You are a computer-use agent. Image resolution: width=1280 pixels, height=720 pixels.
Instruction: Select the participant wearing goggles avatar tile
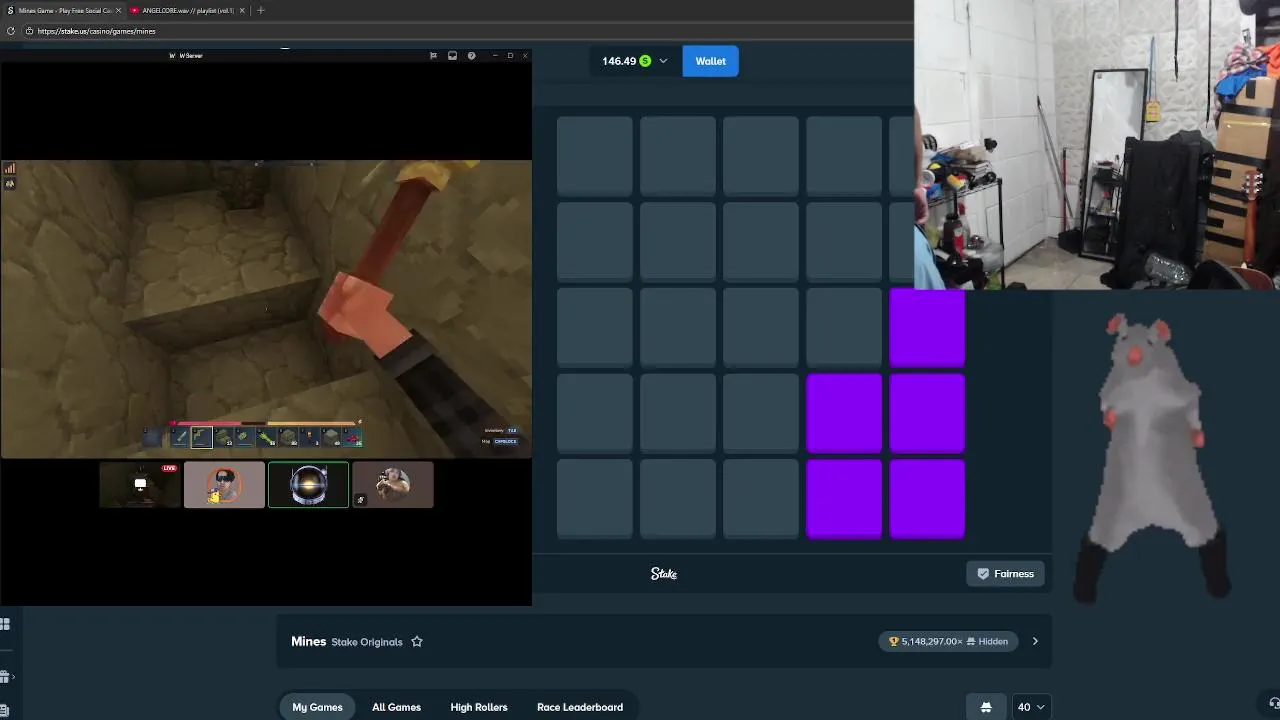click(224, 485)
